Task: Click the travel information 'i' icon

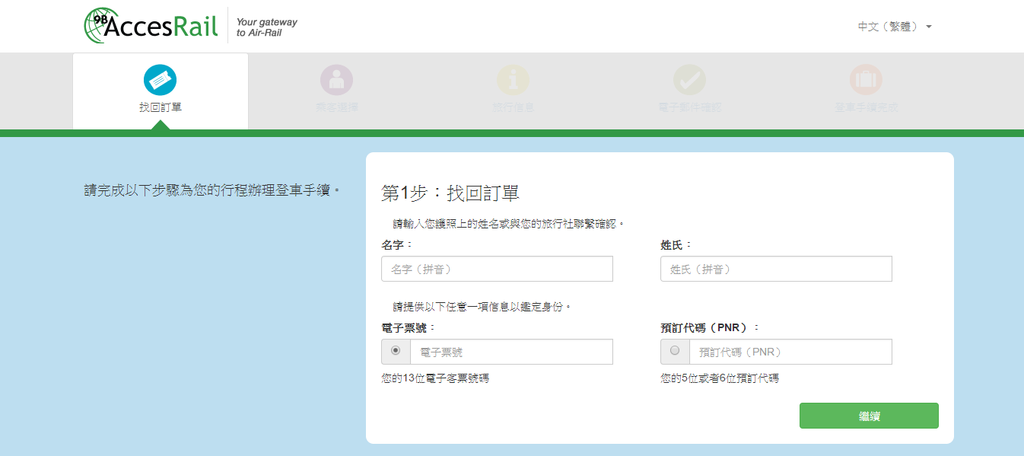Action: pos(513,80)
